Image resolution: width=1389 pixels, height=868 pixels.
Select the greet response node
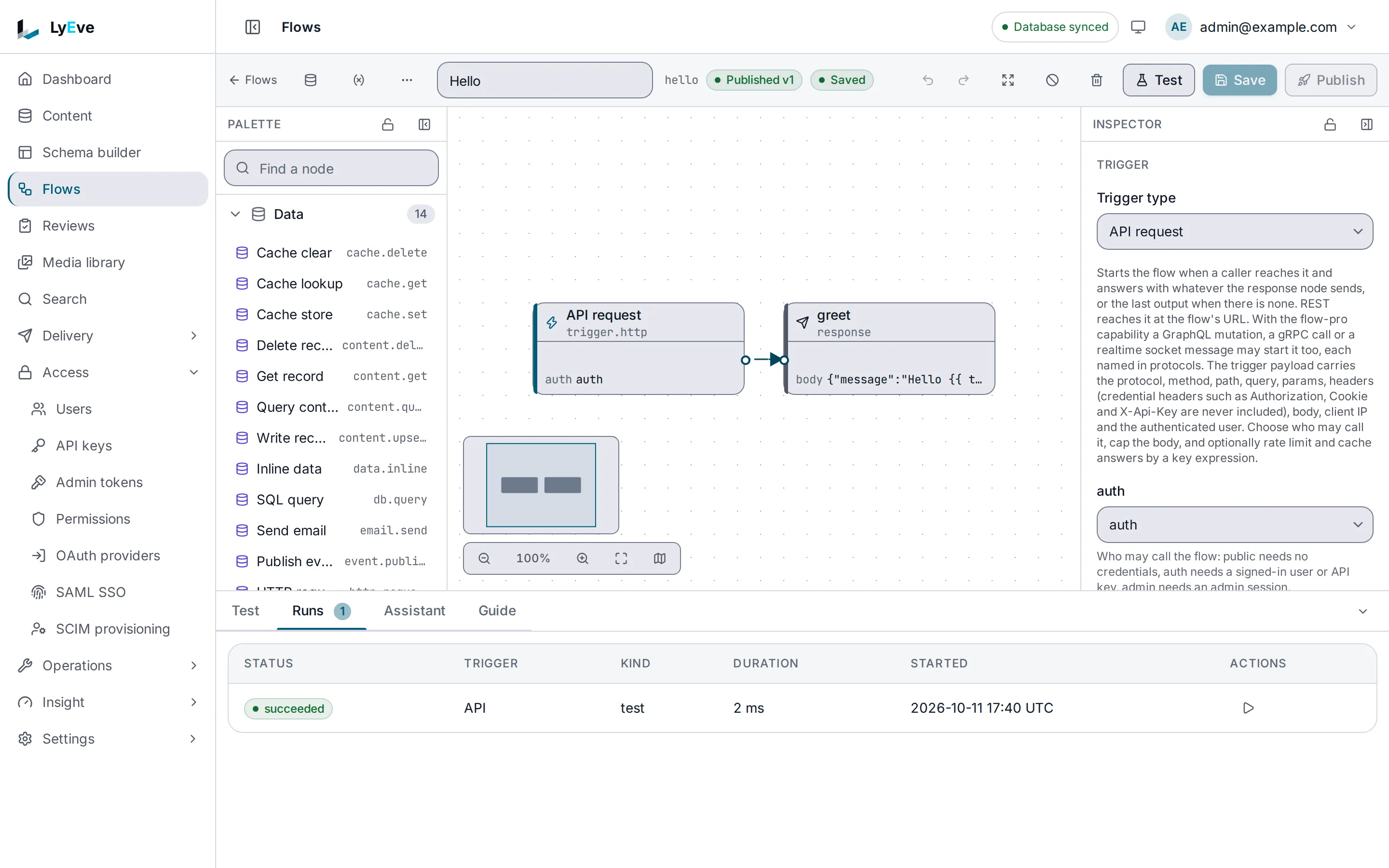pos(890,349)
